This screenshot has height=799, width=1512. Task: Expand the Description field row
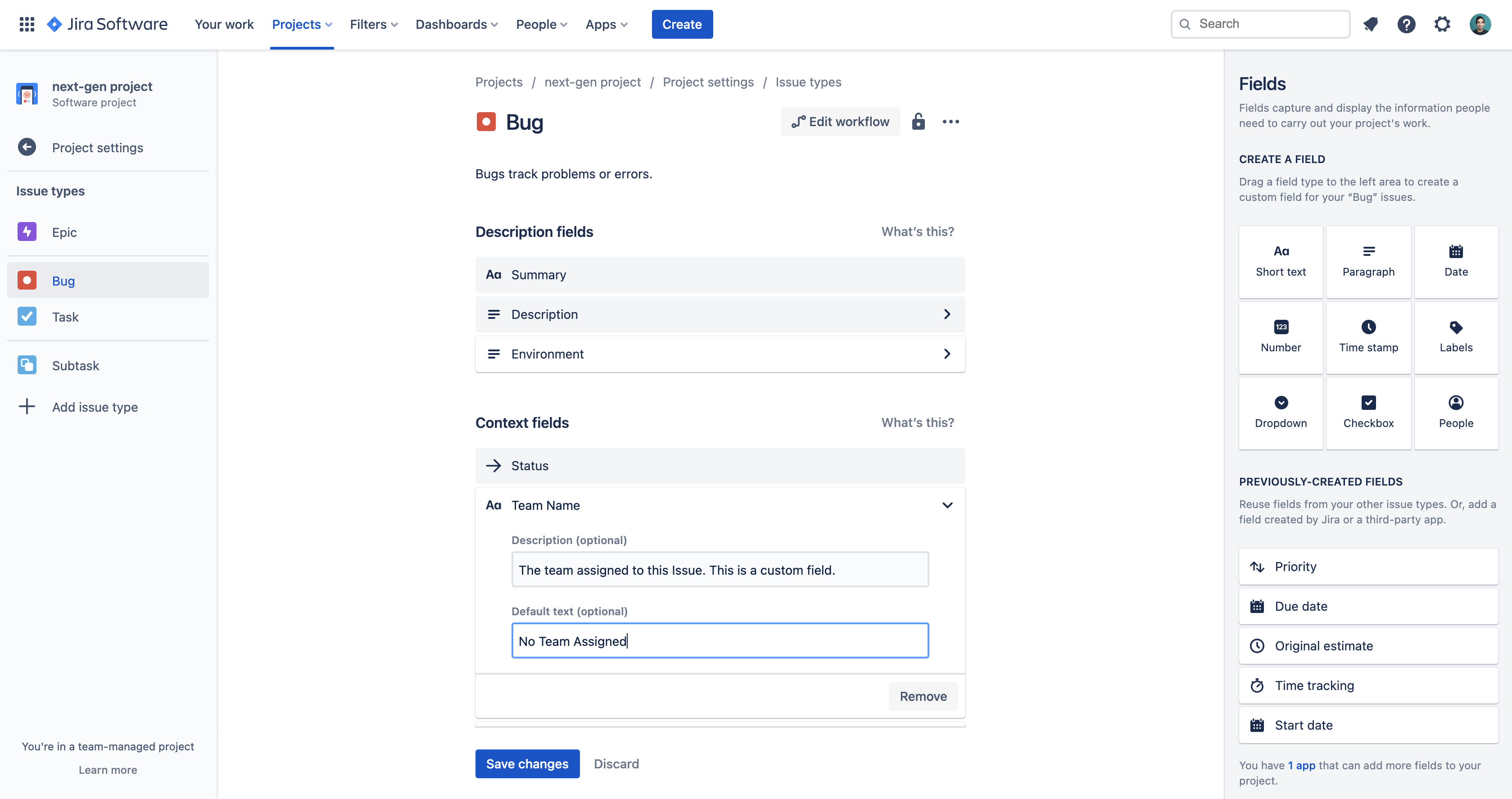point(947,314)
